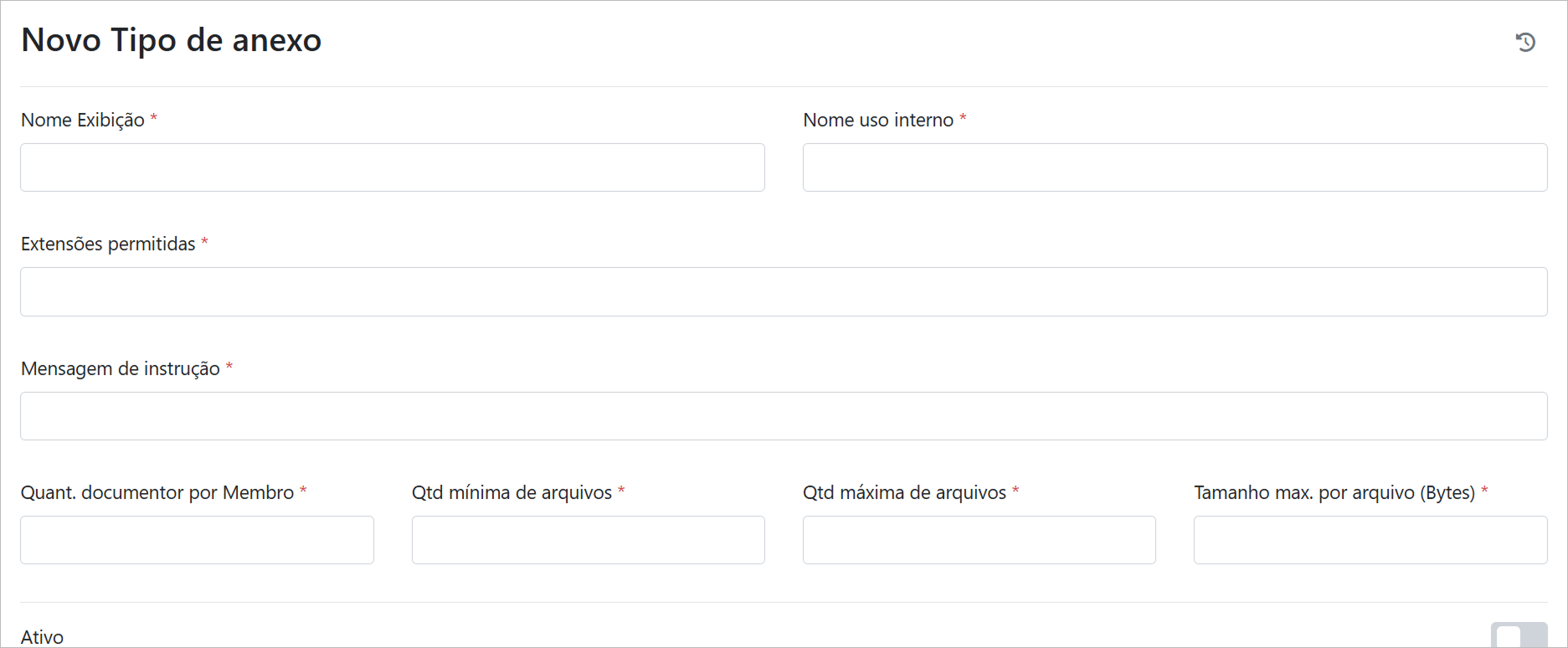Viewport: 1568px width, 648px height.
Task: Click the "Extensões permitidas" label text
Action: click(108, 244)
